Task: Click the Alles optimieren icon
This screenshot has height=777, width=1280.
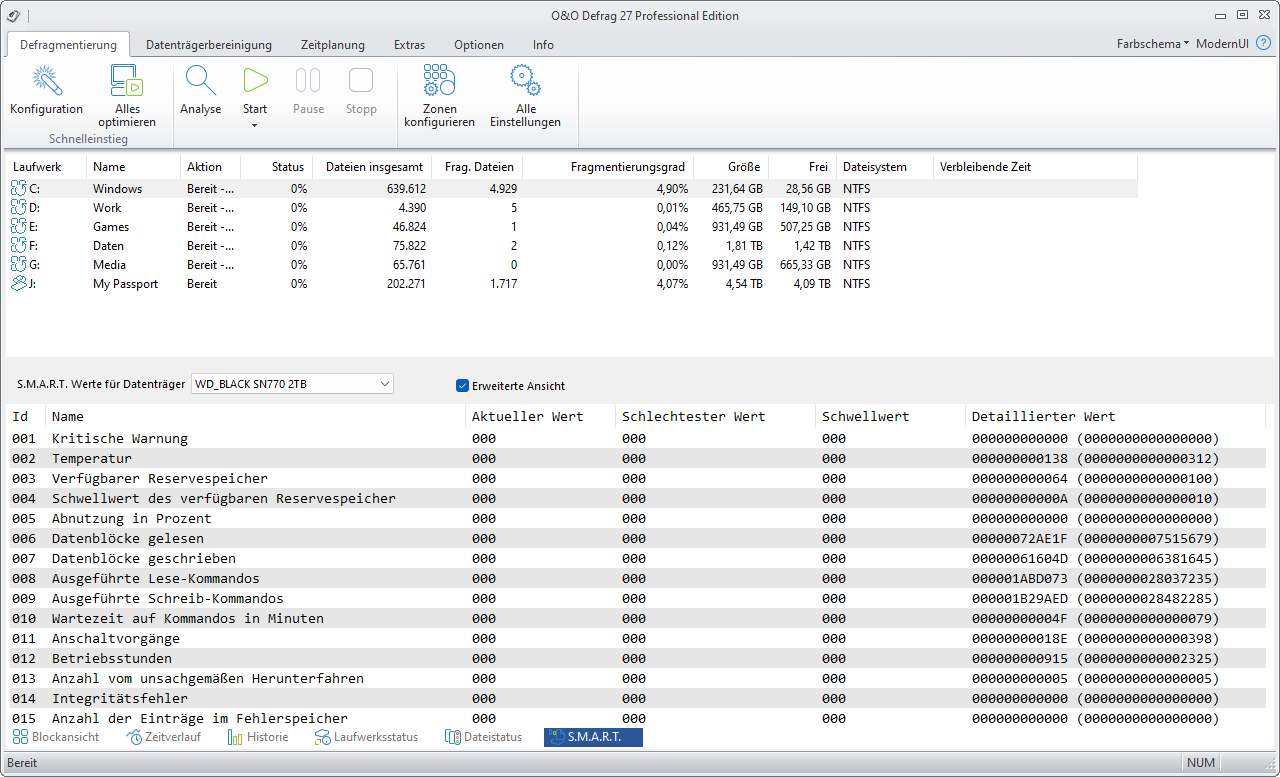Action: coord(127,81)
